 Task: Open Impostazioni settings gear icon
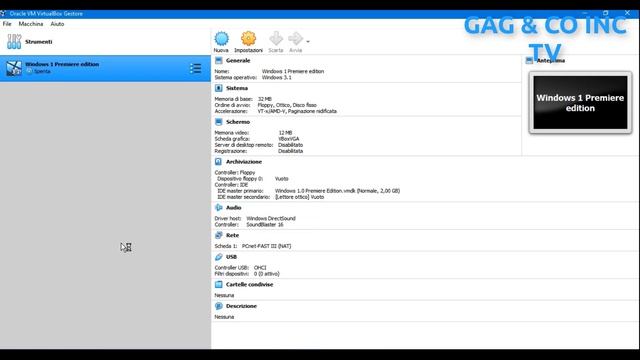coord(248,39)
